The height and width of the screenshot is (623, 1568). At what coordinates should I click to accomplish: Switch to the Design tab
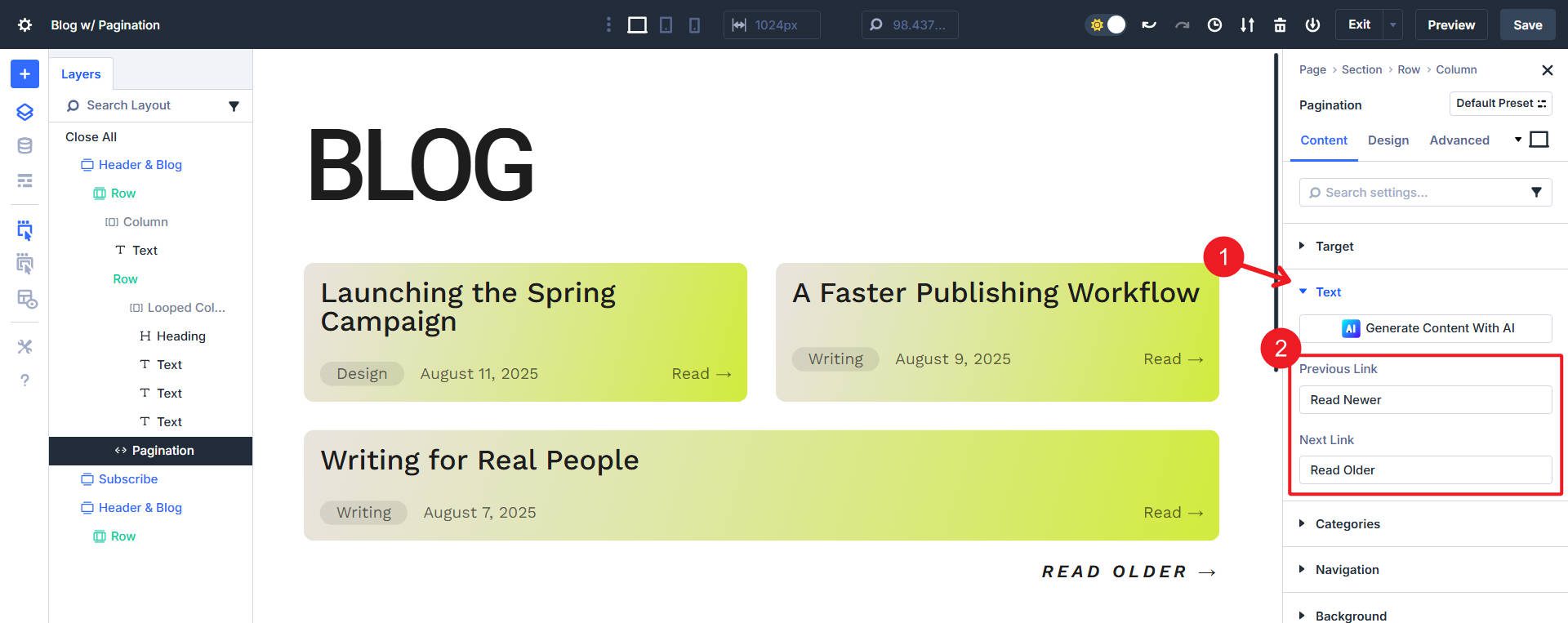click(1388, 140)
